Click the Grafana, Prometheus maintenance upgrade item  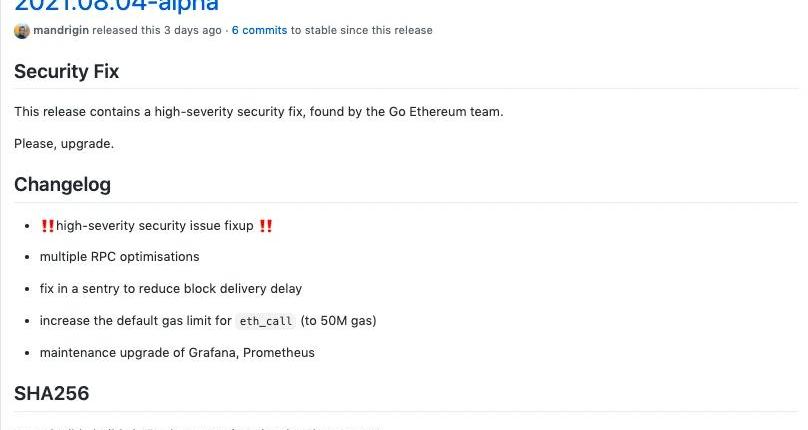click(177, 353)
